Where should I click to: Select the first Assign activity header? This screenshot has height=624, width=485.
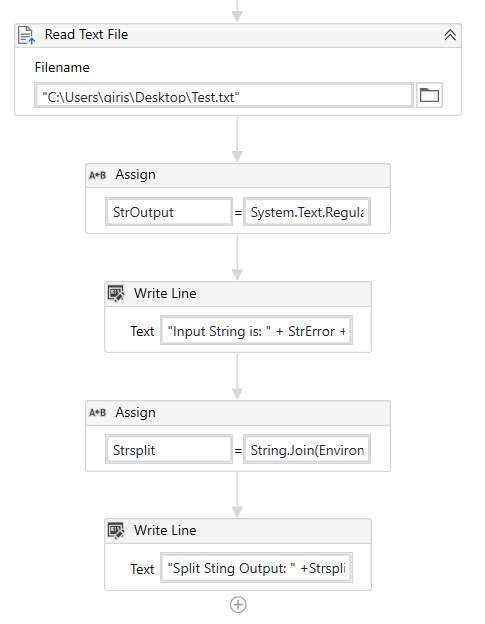coord(238,176)
